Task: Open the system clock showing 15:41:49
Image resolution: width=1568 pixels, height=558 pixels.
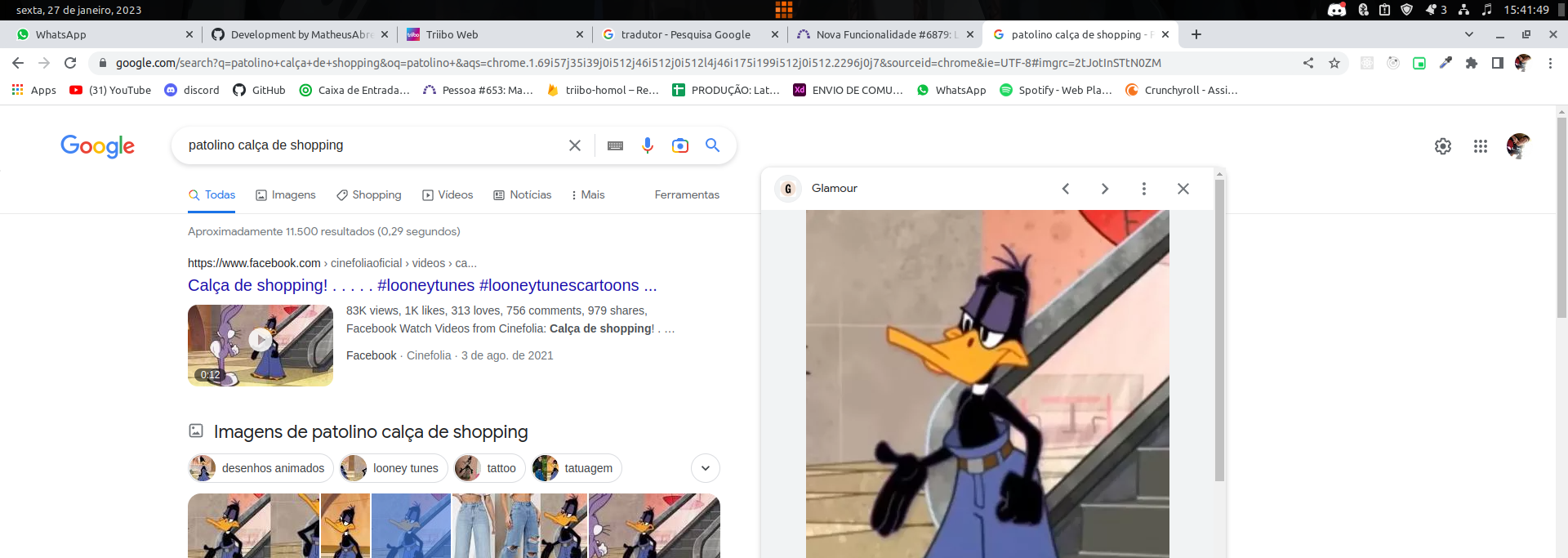Action: pyautogui.click(x=1526, y=10)
